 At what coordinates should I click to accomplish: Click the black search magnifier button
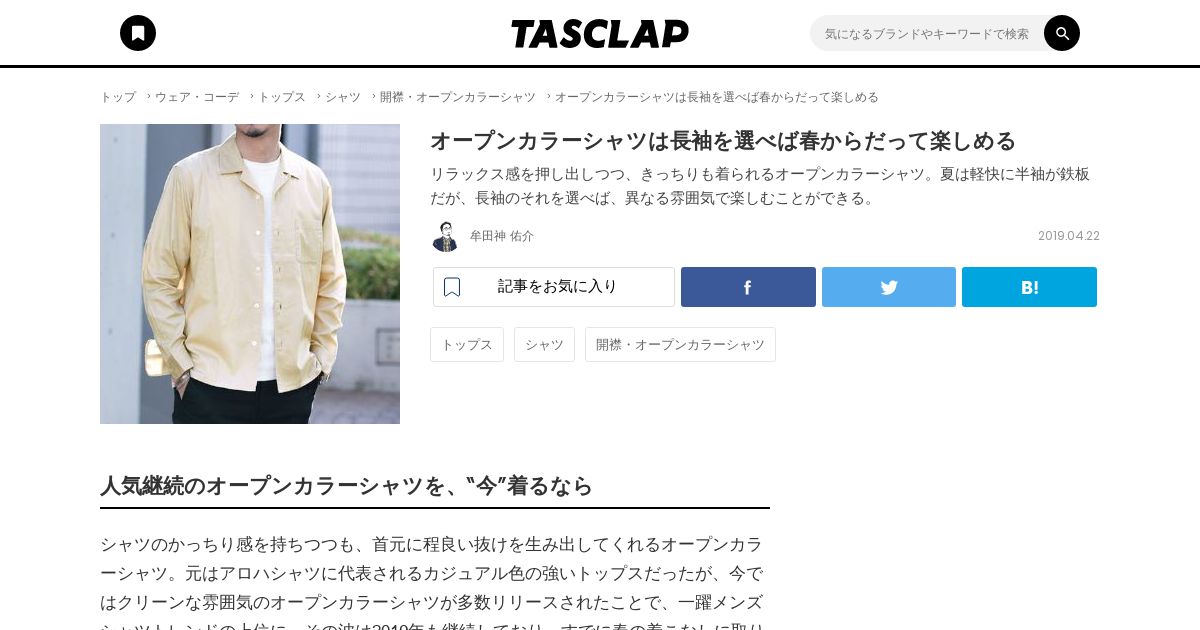click(x=1062, y=33)
